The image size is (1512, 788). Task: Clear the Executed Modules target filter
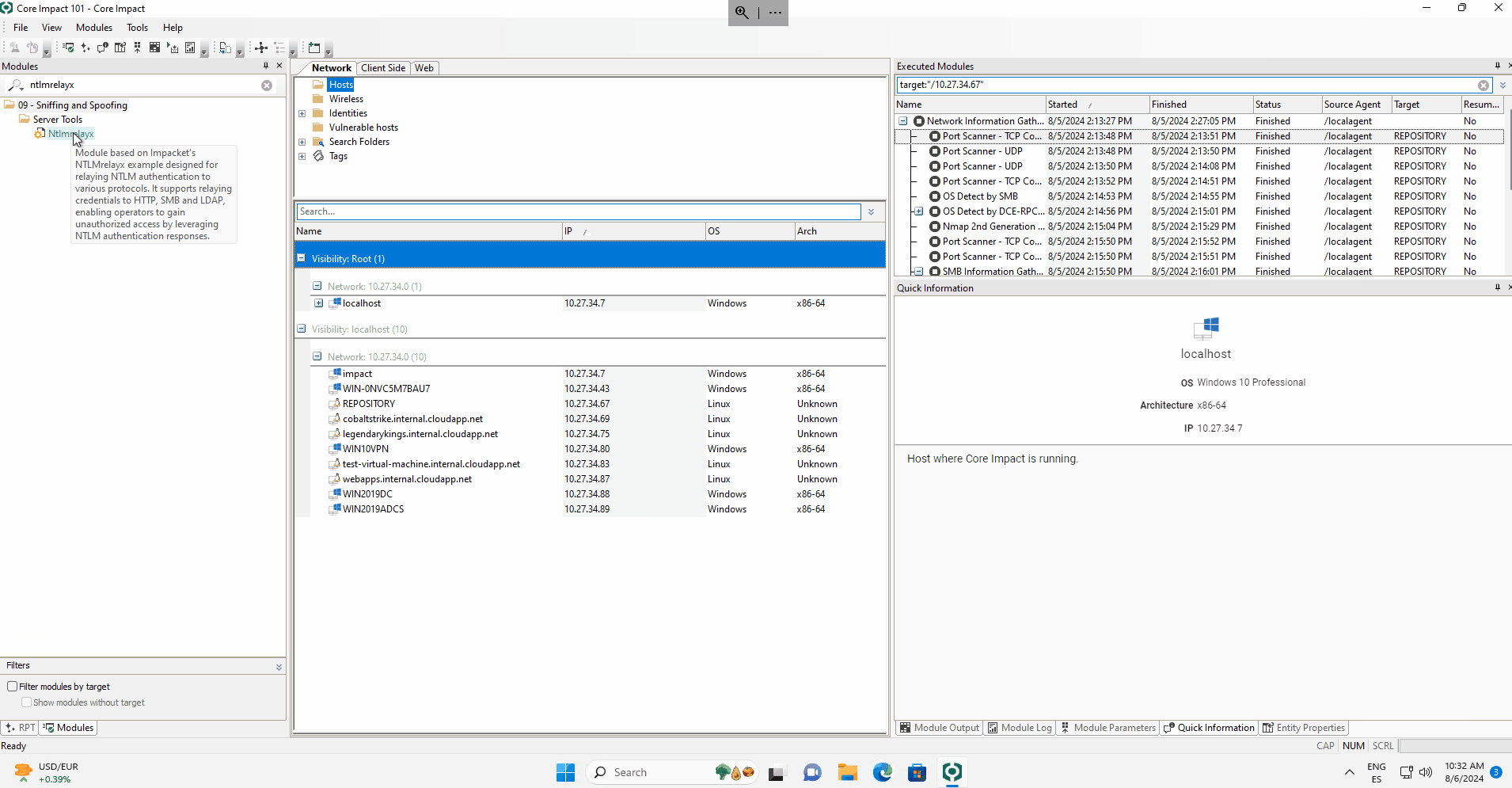click(x=1484, y=86)
